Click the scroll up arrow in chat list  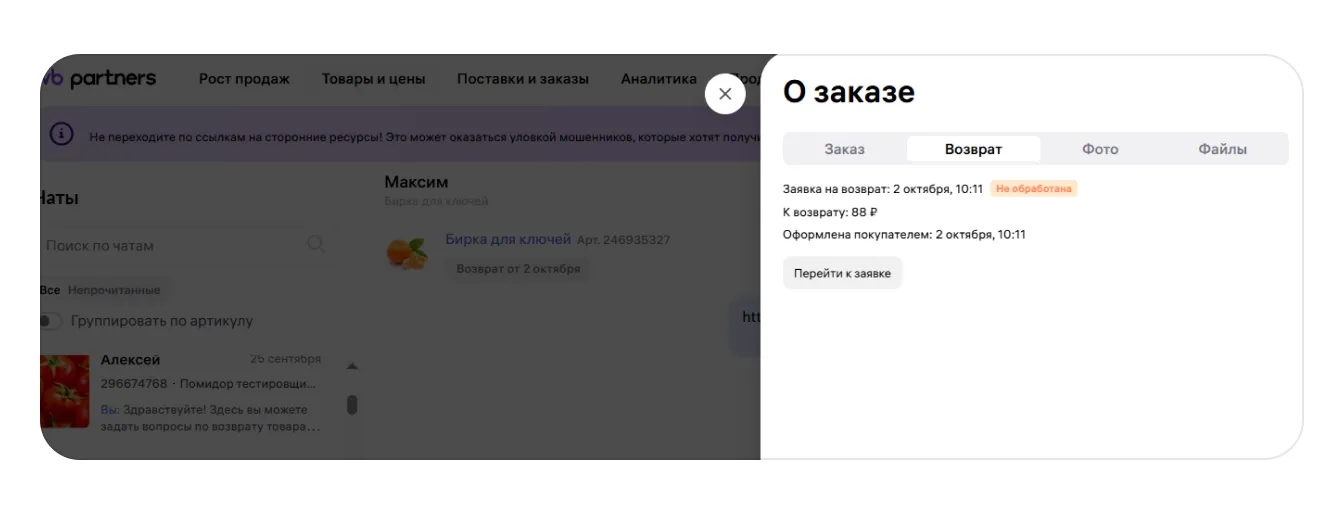(x=351, y=366)
